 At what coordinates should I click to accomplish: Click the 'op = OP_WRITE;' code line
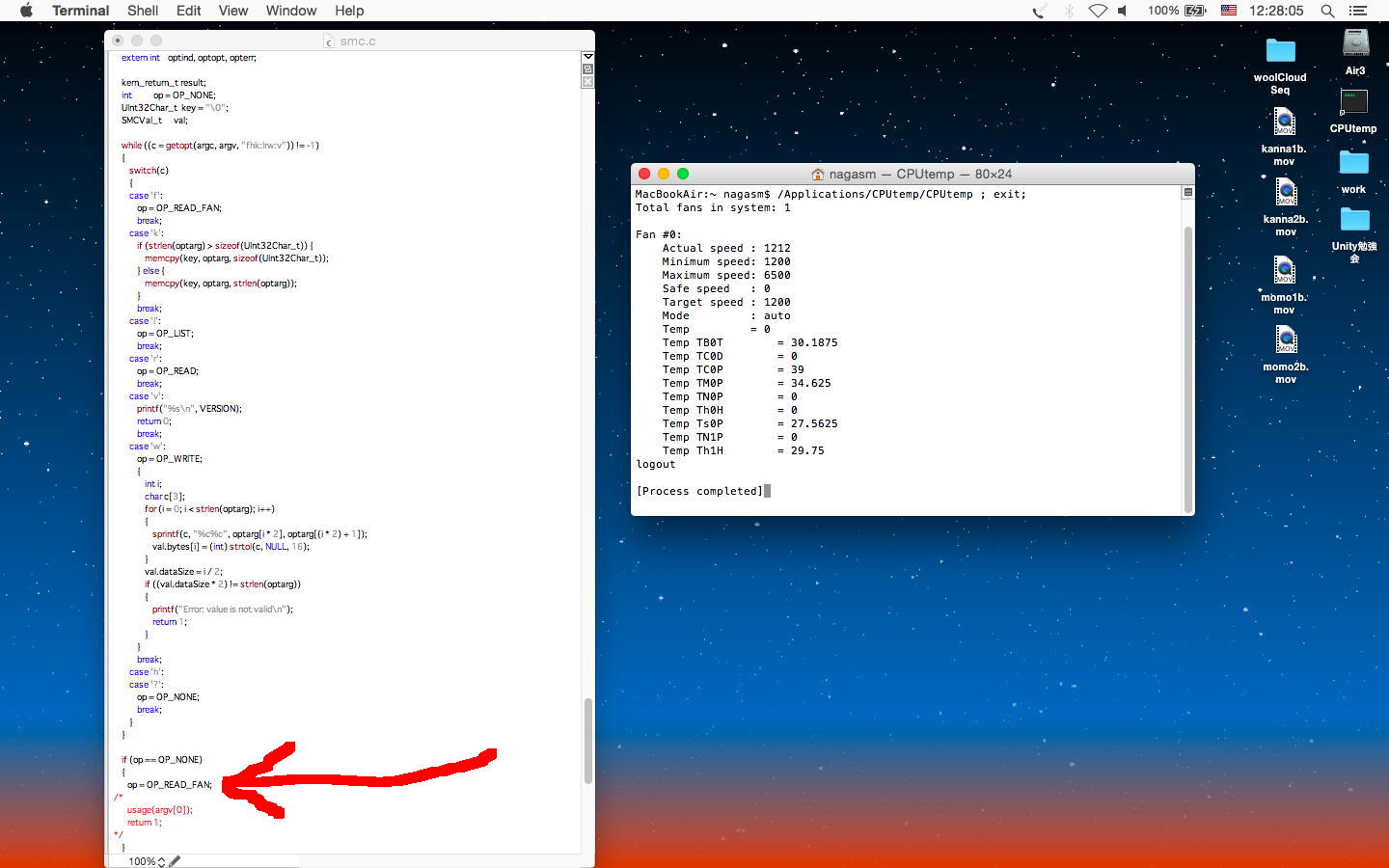tap(170, 459)
